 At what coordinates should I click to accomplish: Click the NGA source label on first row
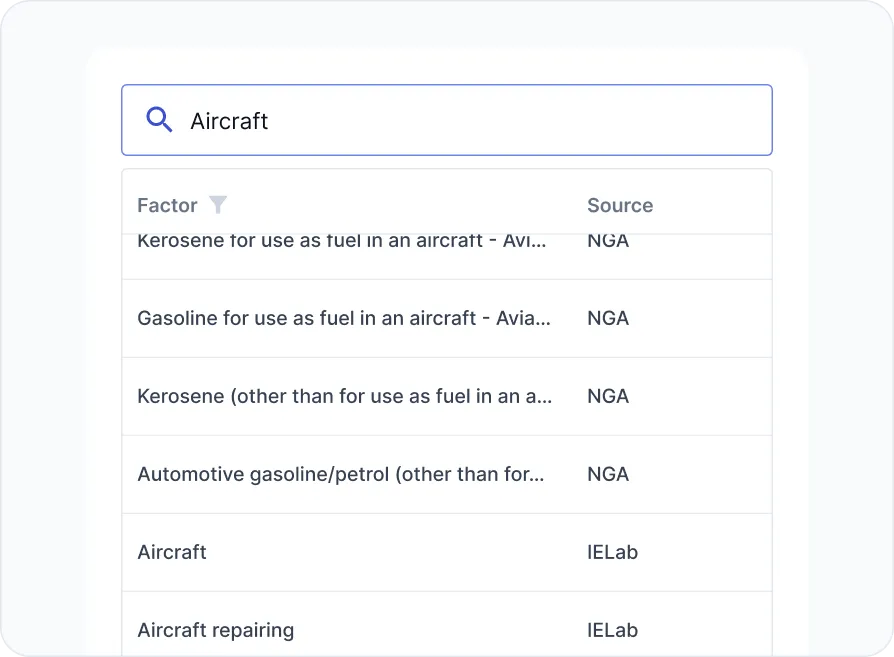pos(608,240)
